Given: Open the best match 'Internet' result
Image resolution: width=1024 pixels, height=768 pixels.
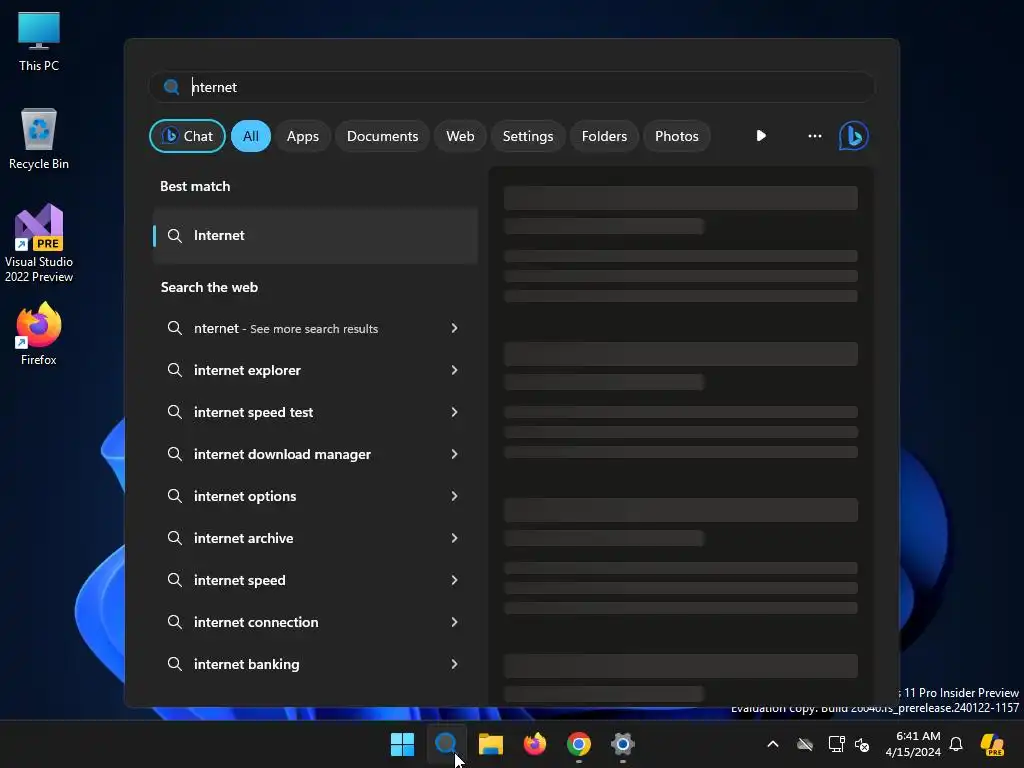Looking at the screenshot, I should point(315,235).
